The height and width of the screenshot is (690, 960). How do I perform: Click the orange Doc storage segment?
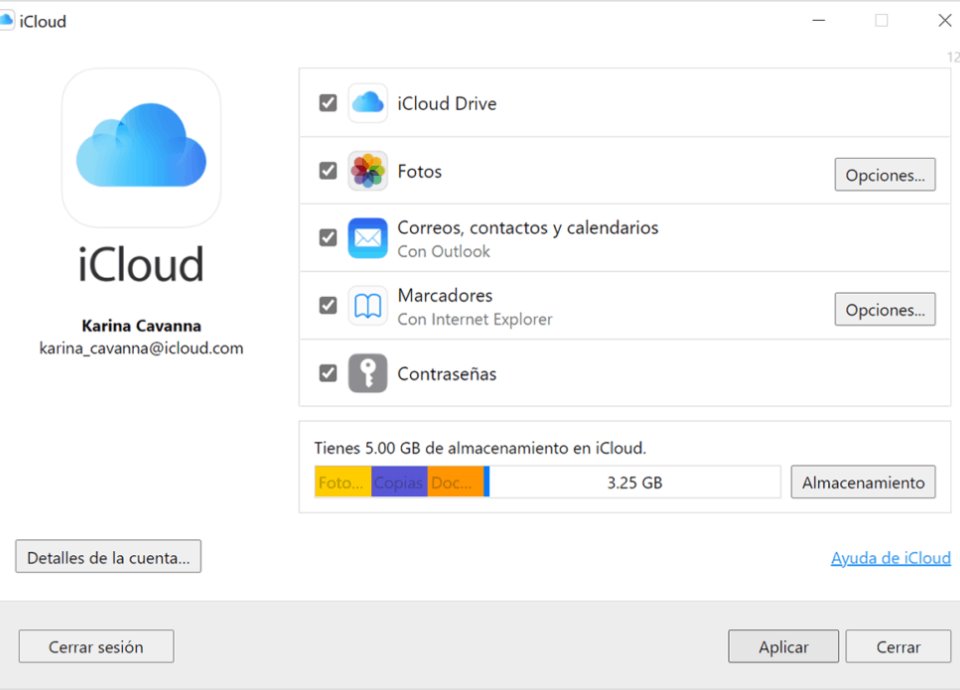[x=456, y=482]
